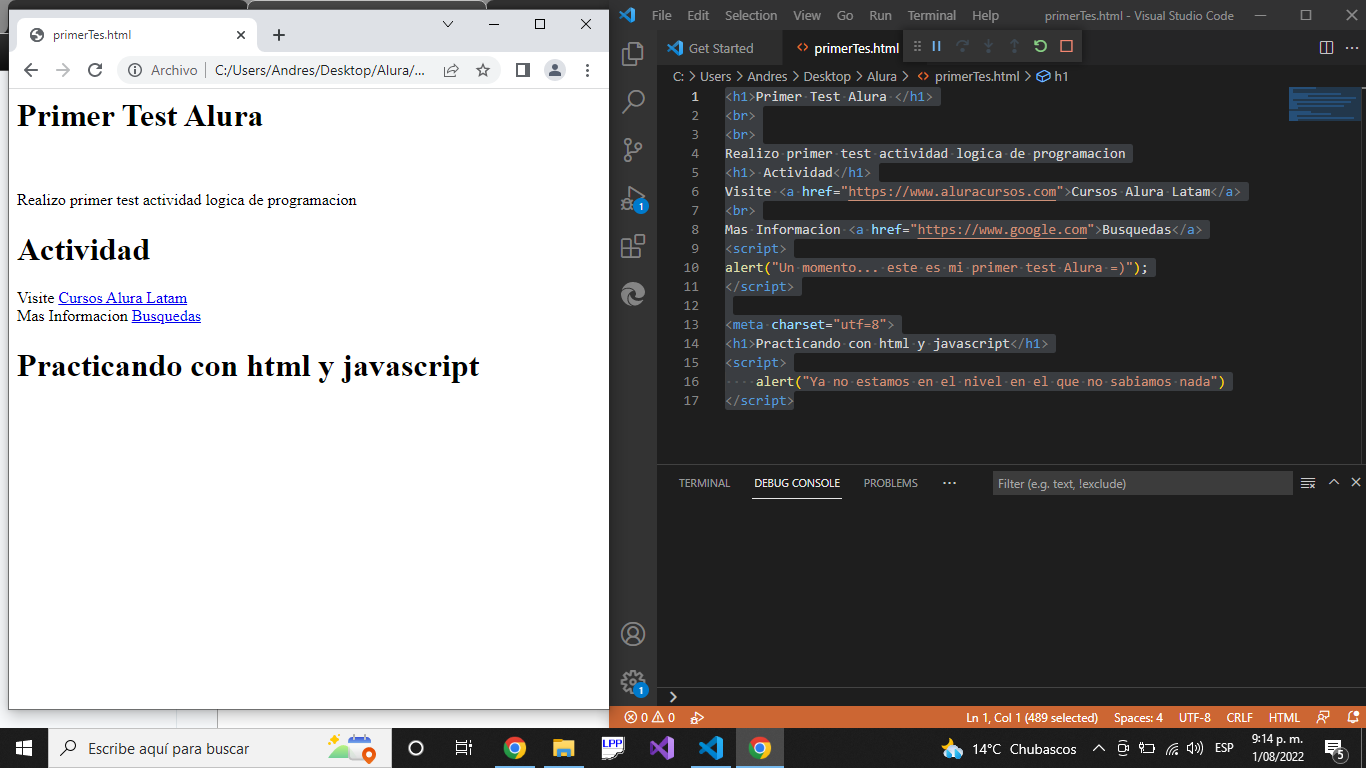This screenshot has width=1366, height=768.
Task: Reload the page in Chrome
Action: click(95, 70)
